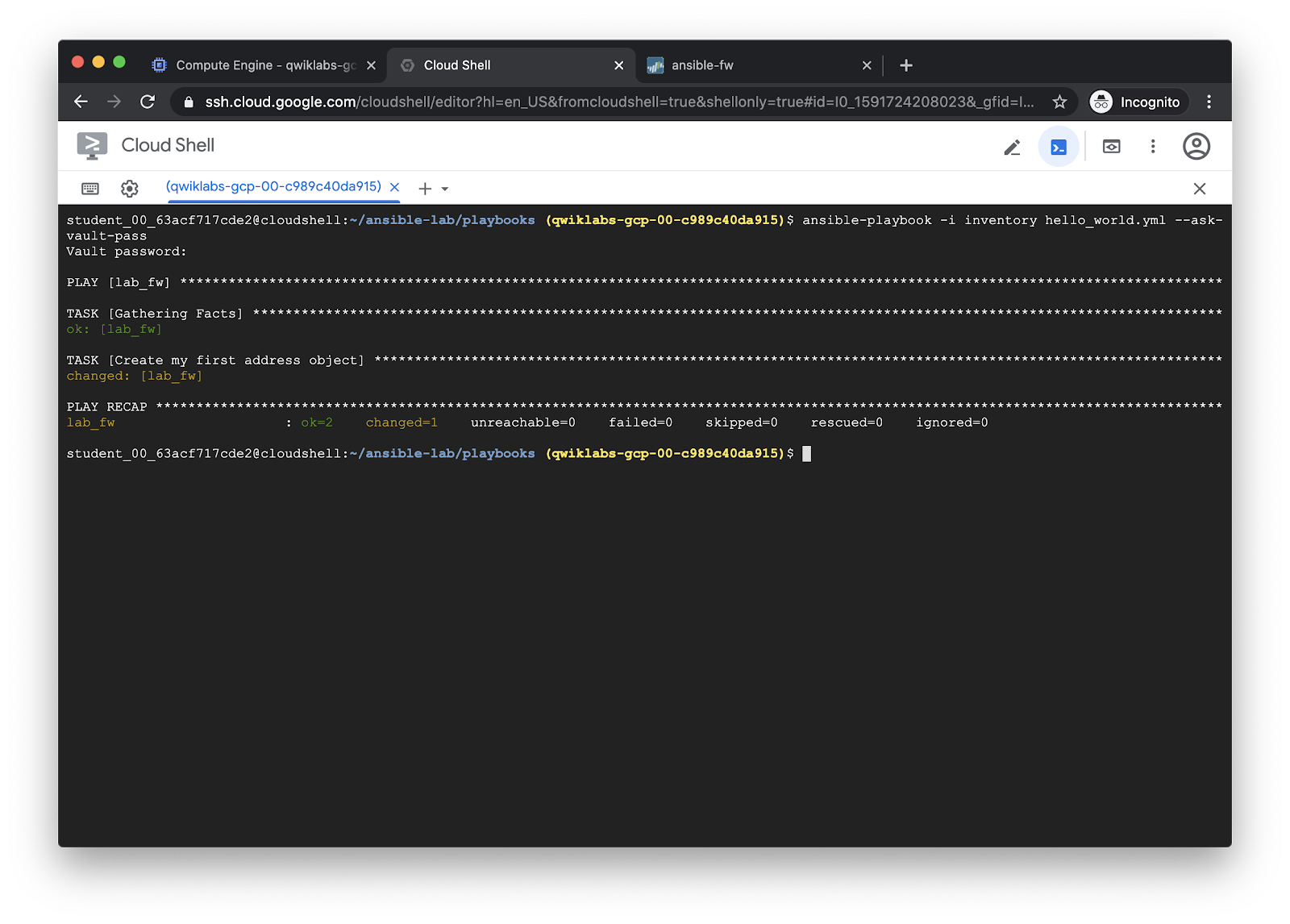Open the web preview icon
This screenshot has height=924, width=1290.
[x=1111, y=147]
